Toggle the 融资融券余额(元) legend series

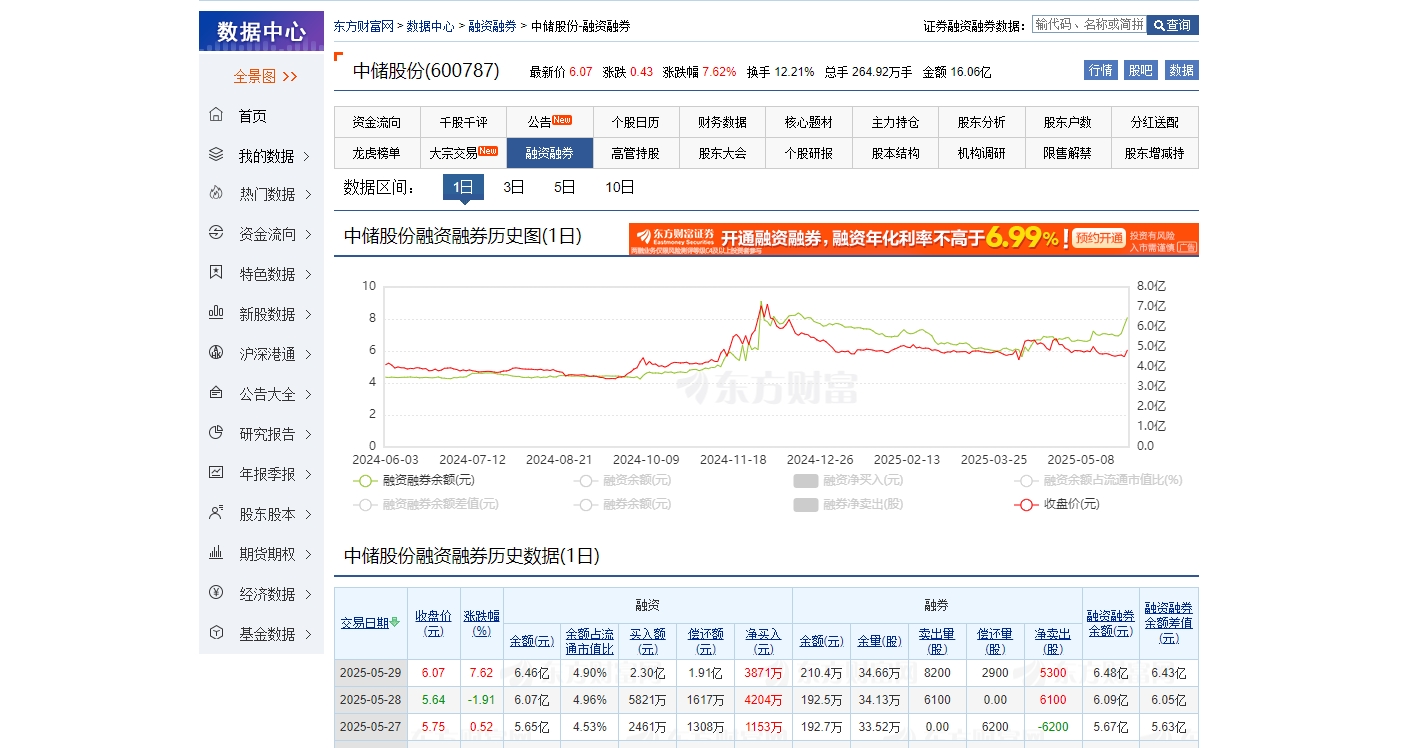[414, 480]
